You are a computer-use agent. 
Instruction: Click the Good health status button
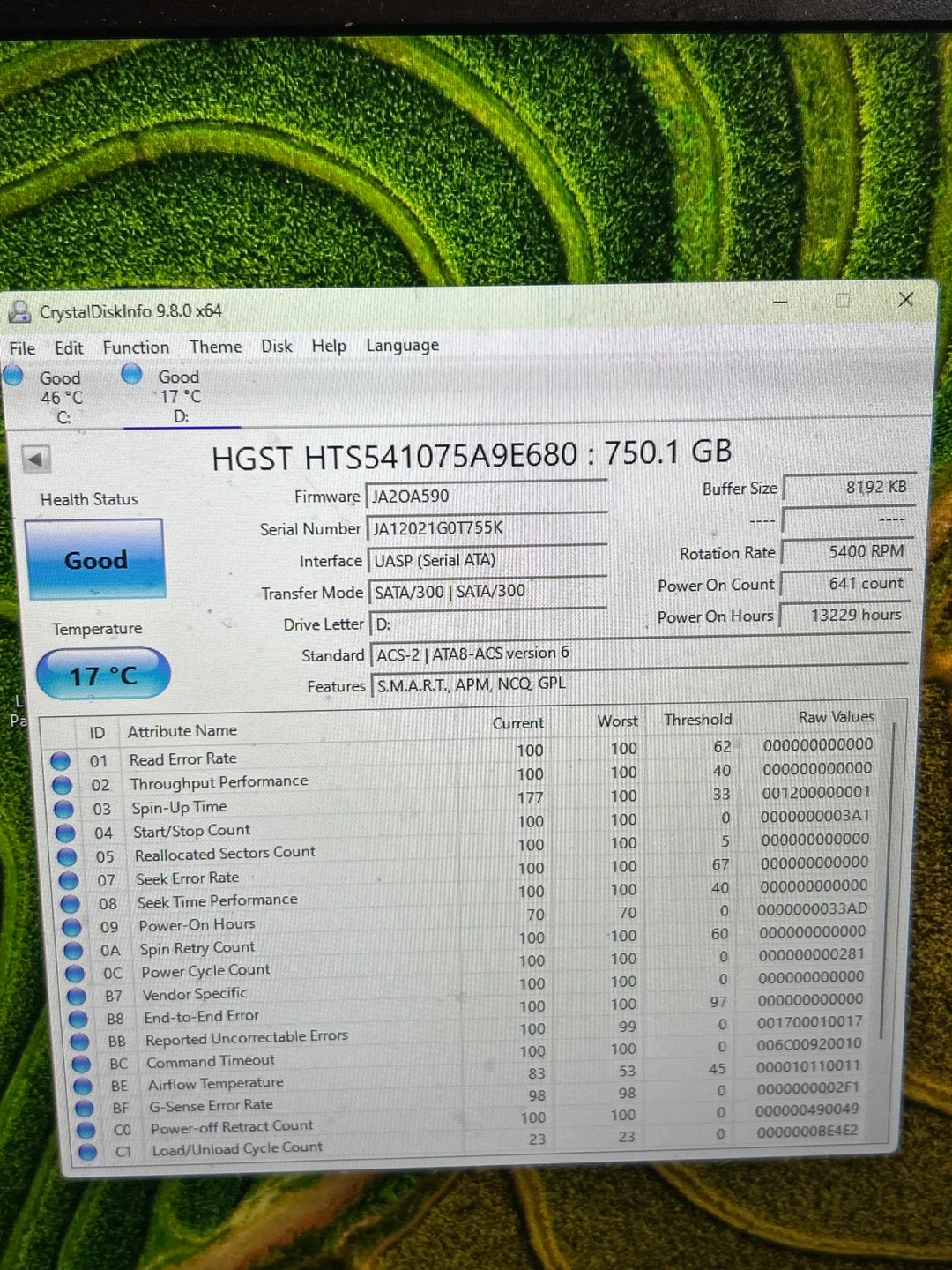point(94,559)
